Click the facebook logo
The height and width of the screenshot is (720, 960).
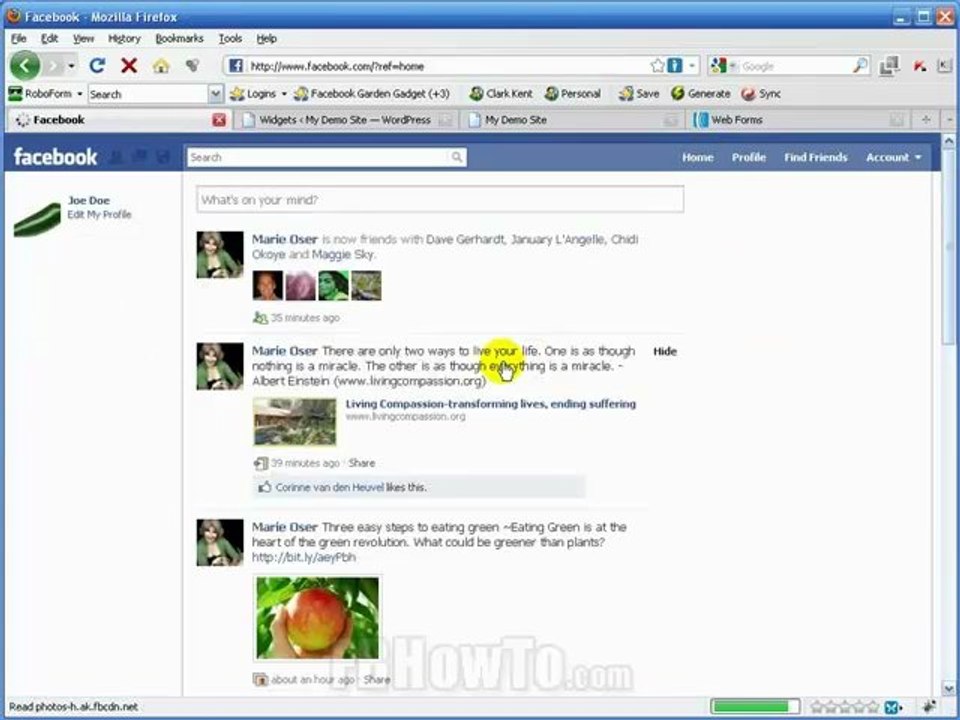coord(55,157)
